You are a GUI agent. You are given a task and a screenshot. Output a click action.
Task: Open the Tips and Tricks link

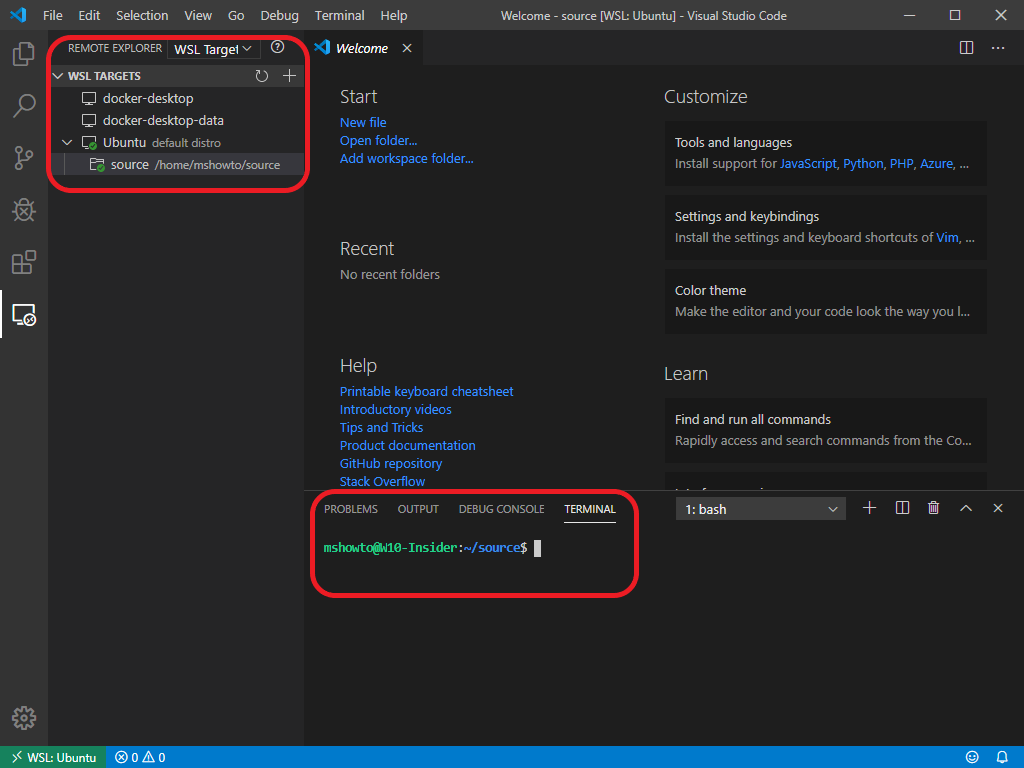click(381, 427)
